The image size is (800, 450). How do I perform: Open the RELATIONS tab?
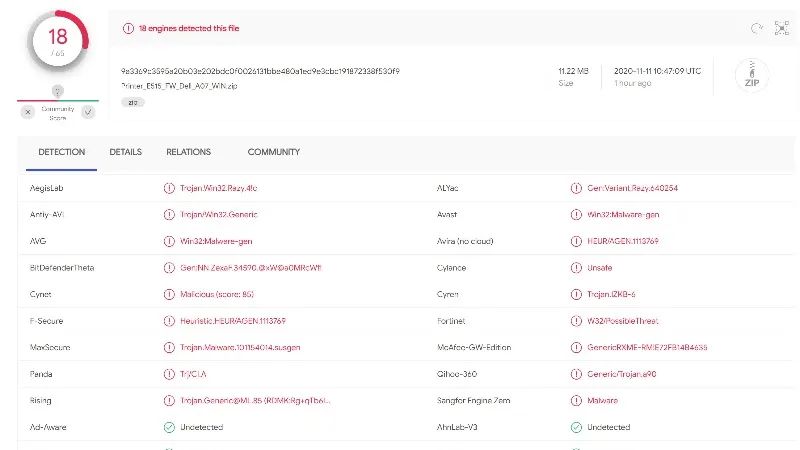point(188,152)
